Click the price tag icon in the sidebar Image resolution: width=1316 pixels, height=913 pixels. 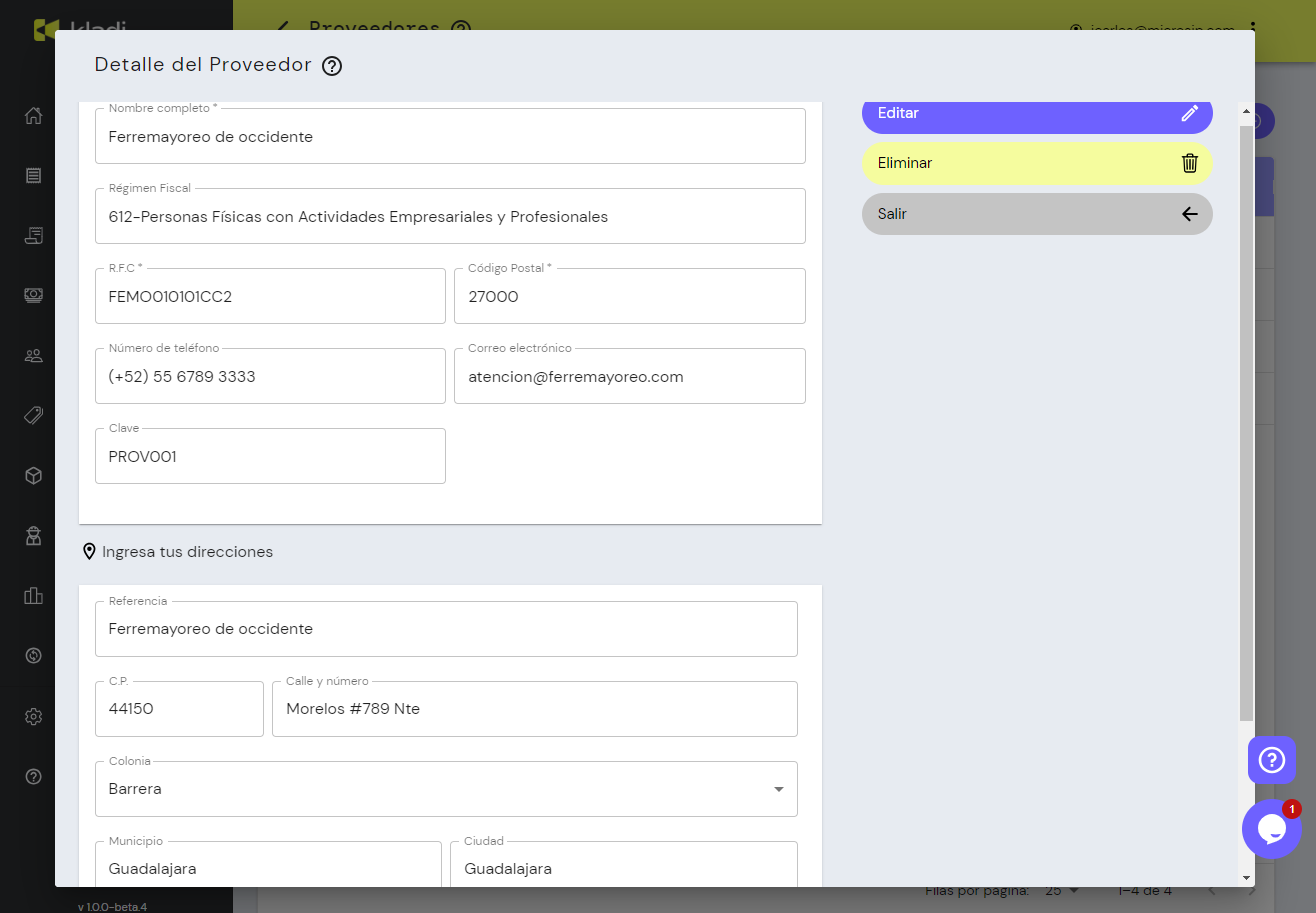pyautogui.click(x=33, y=416)
